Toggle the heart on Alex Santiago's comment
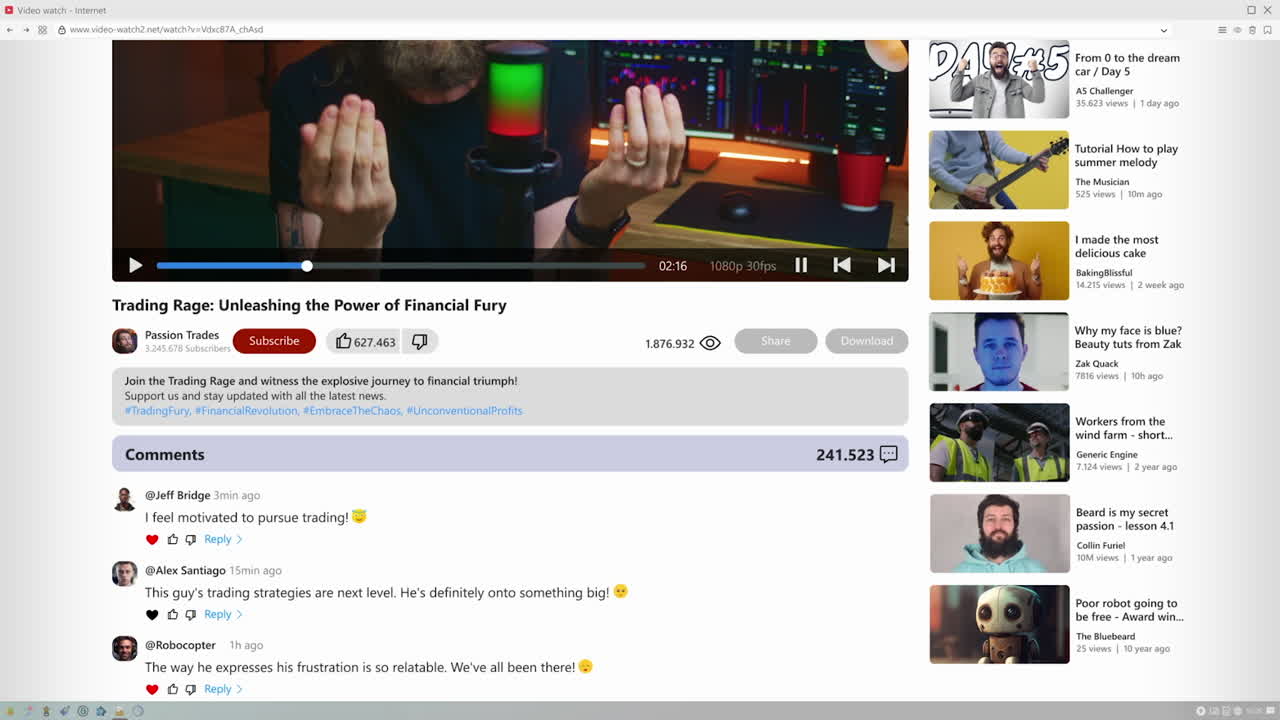The height and width of the screenshot is (720, 1280). 152,615
